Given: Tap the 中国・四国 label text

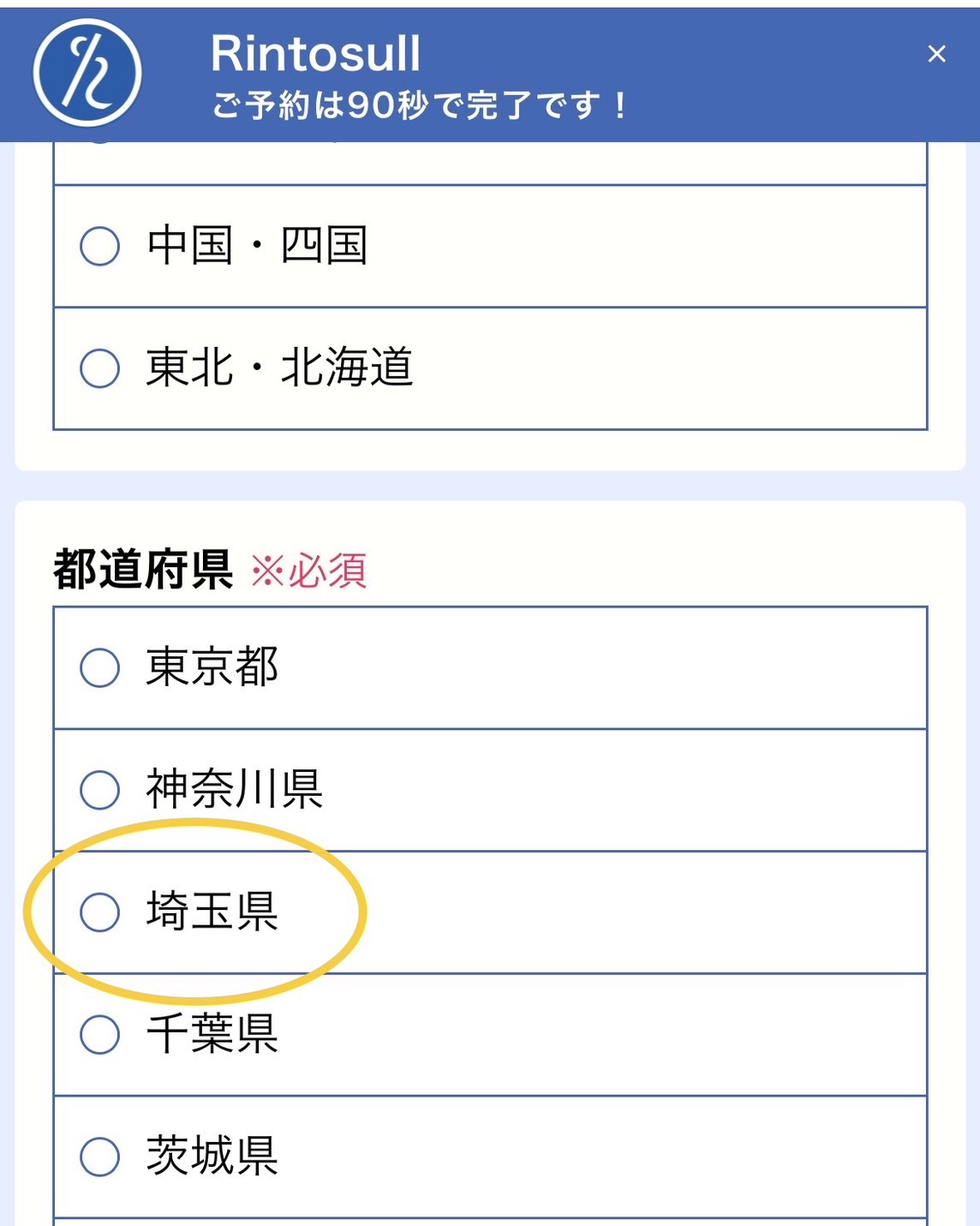Looking at the screenshot, I should [258, 245].
